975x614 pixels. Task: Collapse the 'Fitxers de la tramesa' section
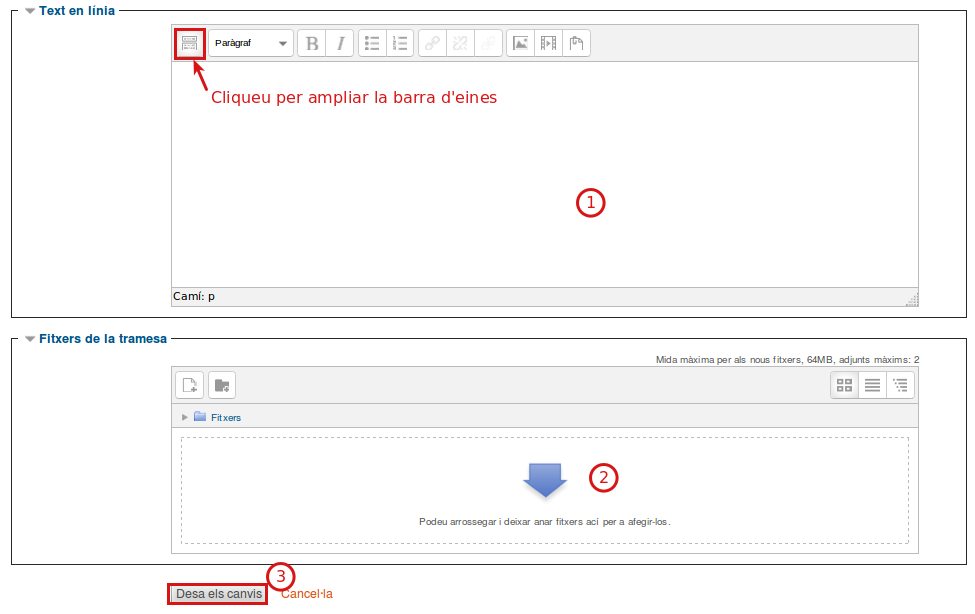click(30, 339)
